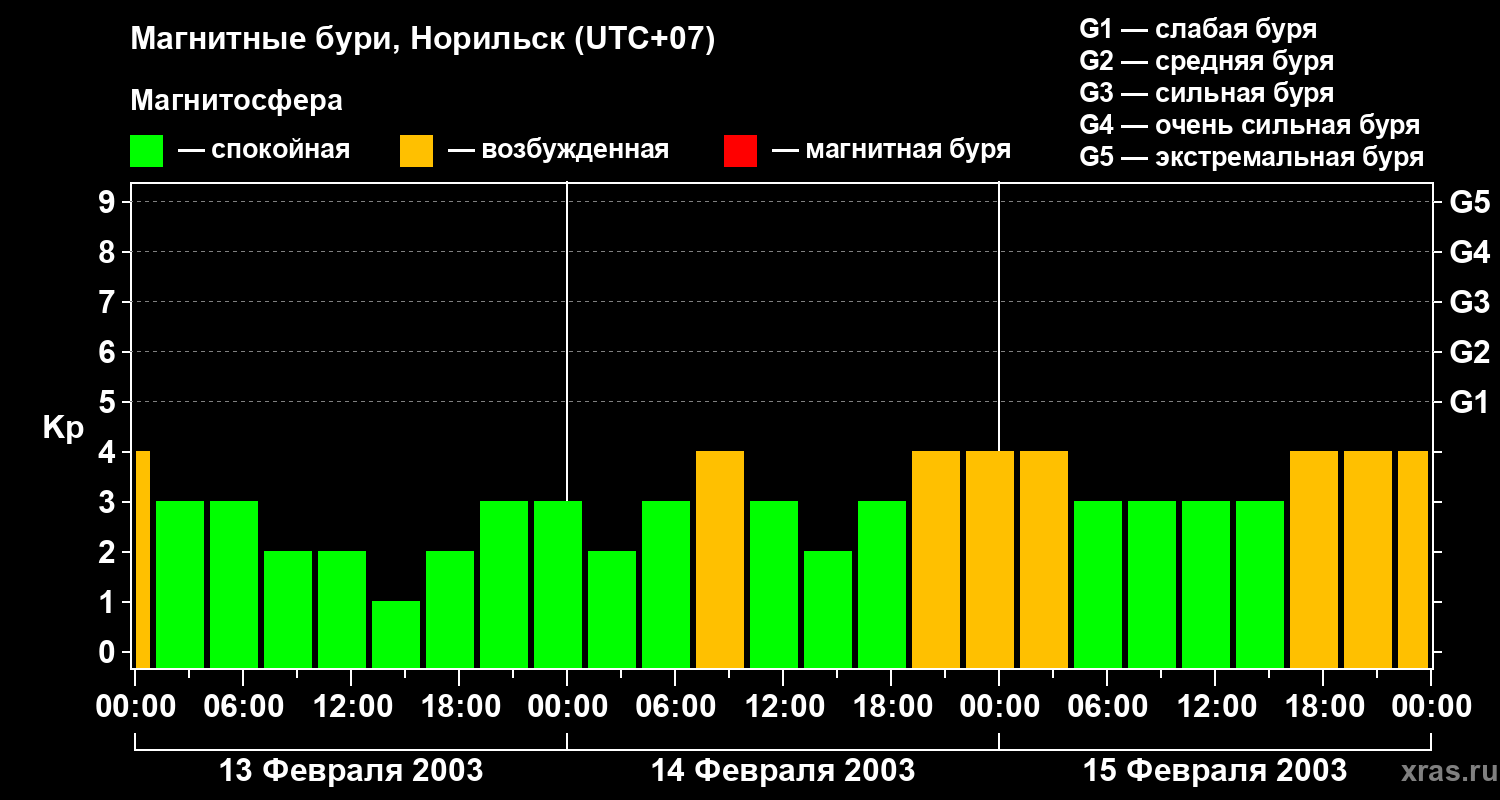This screenshot has width=1500, height=800.
Task: Click the '— магнитная буря' legend label
Action: coord(891,150)
